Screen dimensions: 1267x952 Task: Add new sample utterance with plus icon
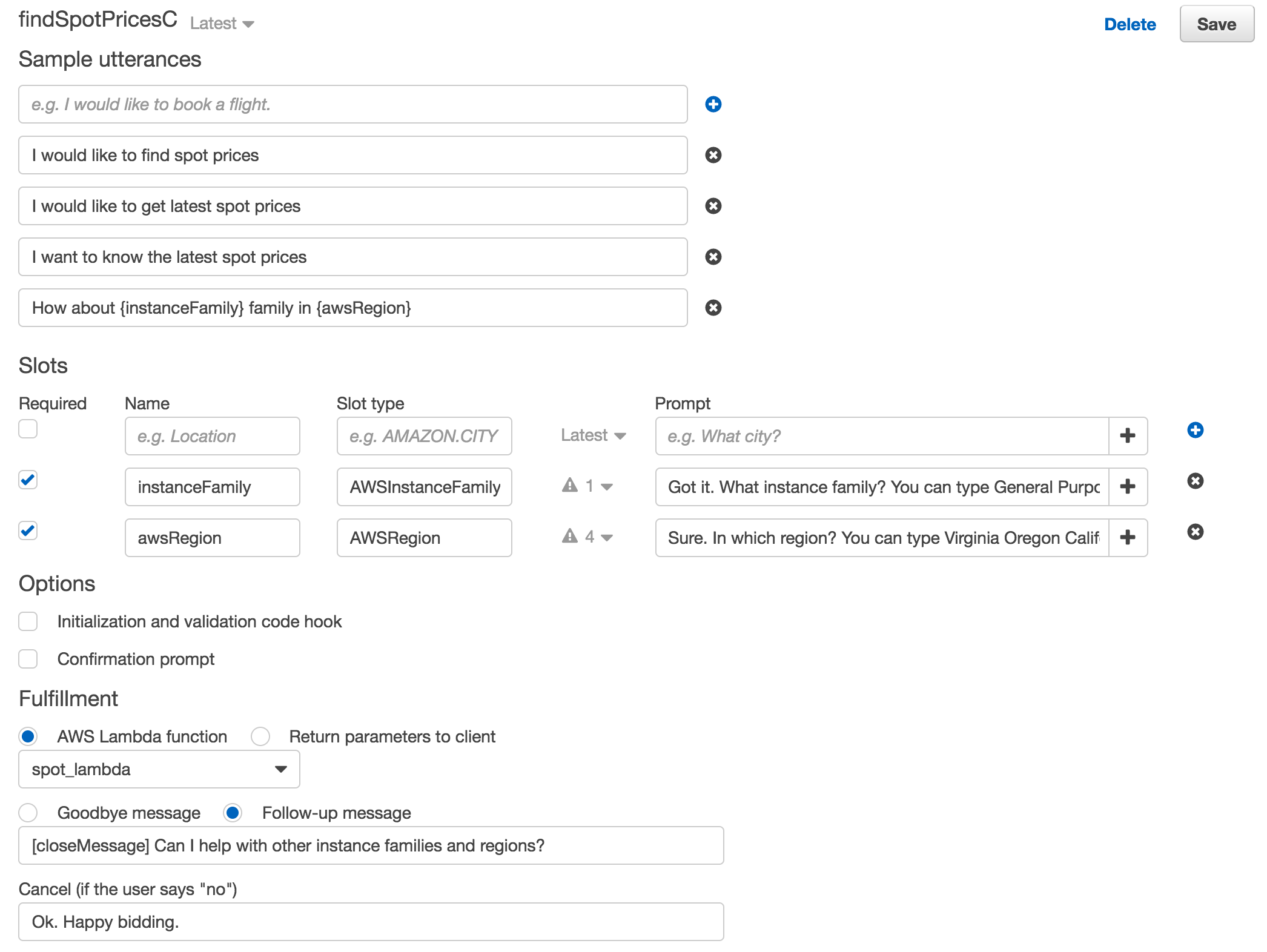tap(713, 104)
